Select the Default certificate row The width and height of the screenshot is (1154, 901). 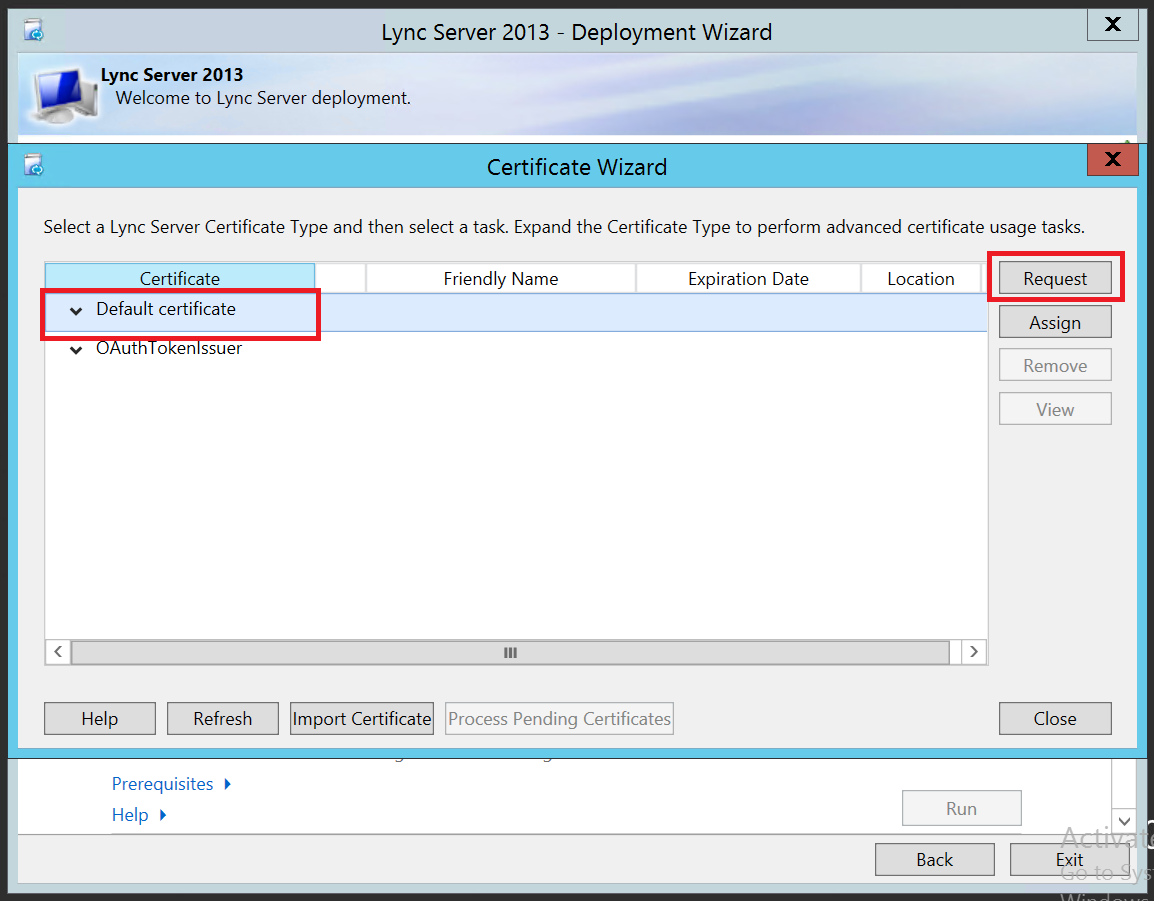tap(515, 312)
